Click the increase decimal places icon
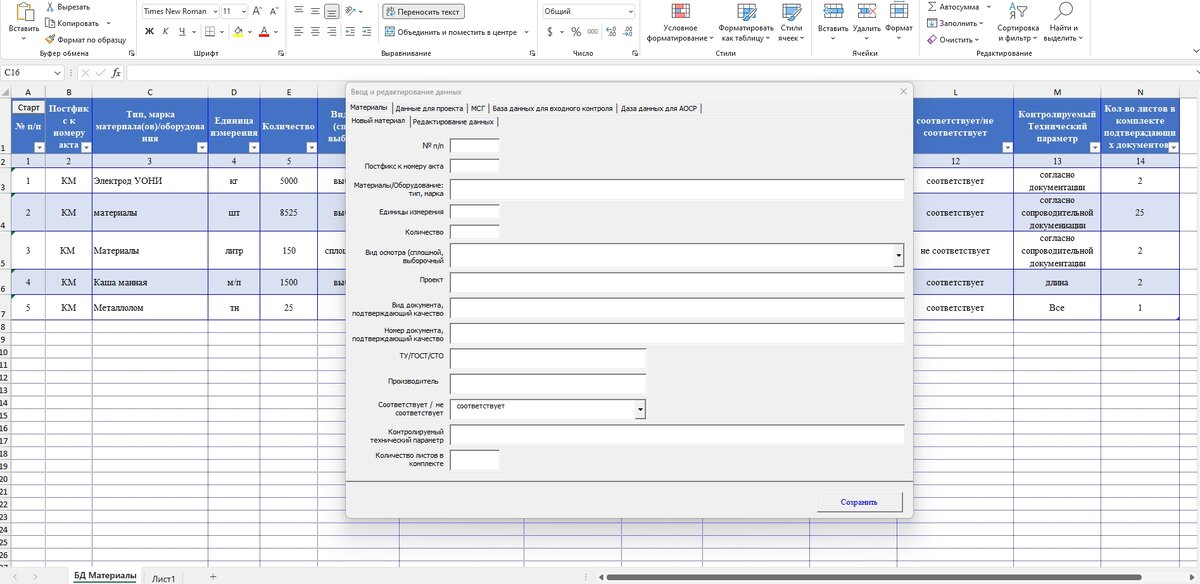The height and width of the screenshot is (584, 1200). 609,31
